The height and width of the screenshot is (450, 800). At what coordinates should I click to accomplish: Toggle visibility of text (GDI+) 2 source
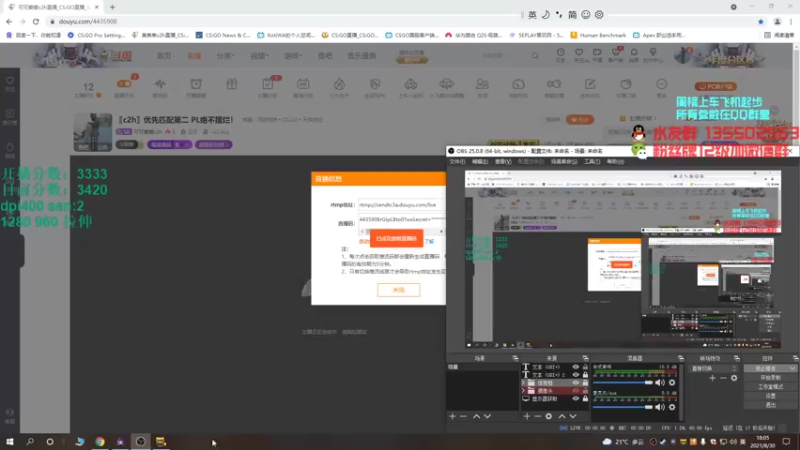pyautogui.click(x=576, y=374)
